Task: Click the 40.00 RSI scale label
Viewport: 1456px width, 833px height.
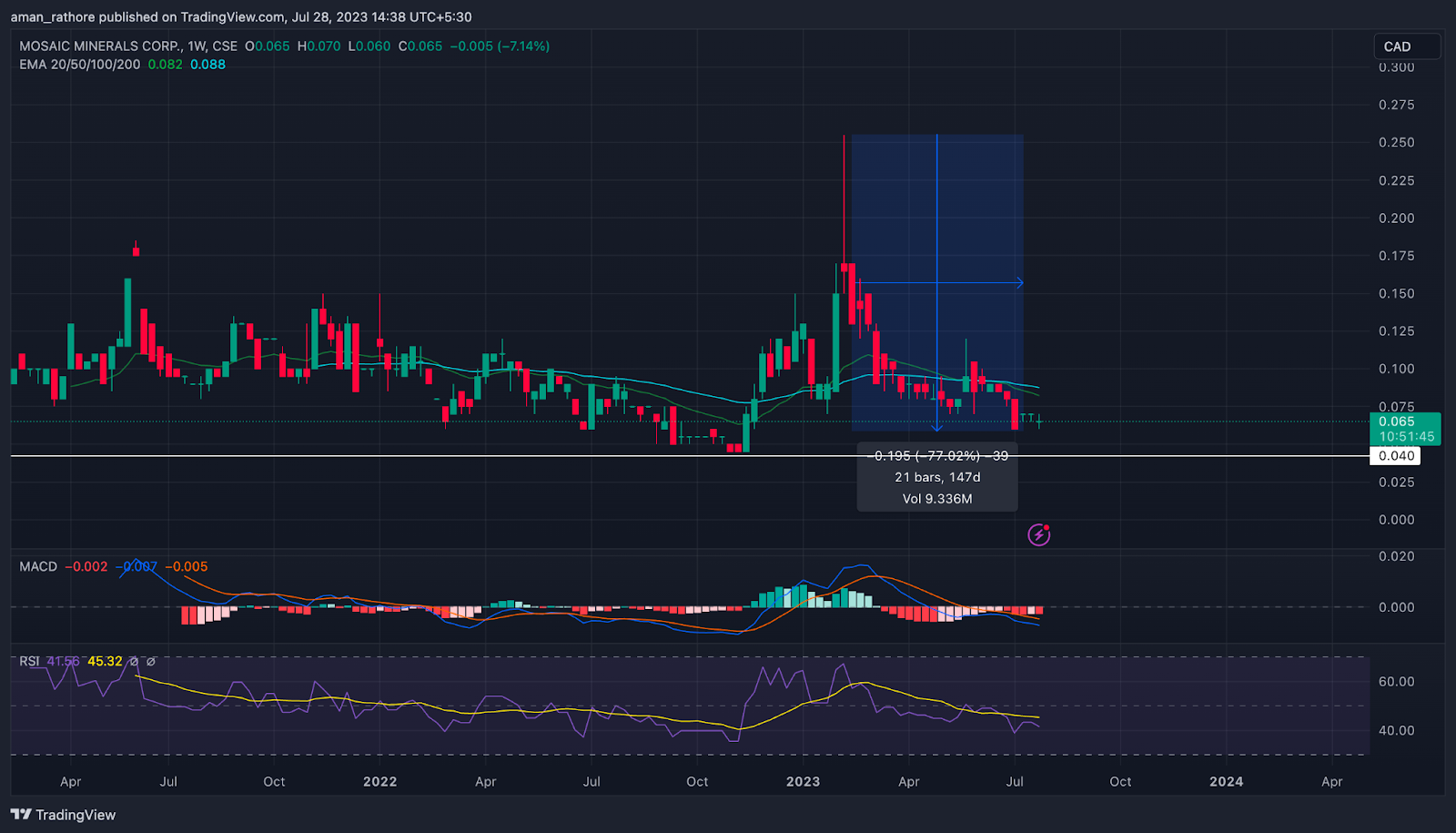Action: tap(1397, 731)
